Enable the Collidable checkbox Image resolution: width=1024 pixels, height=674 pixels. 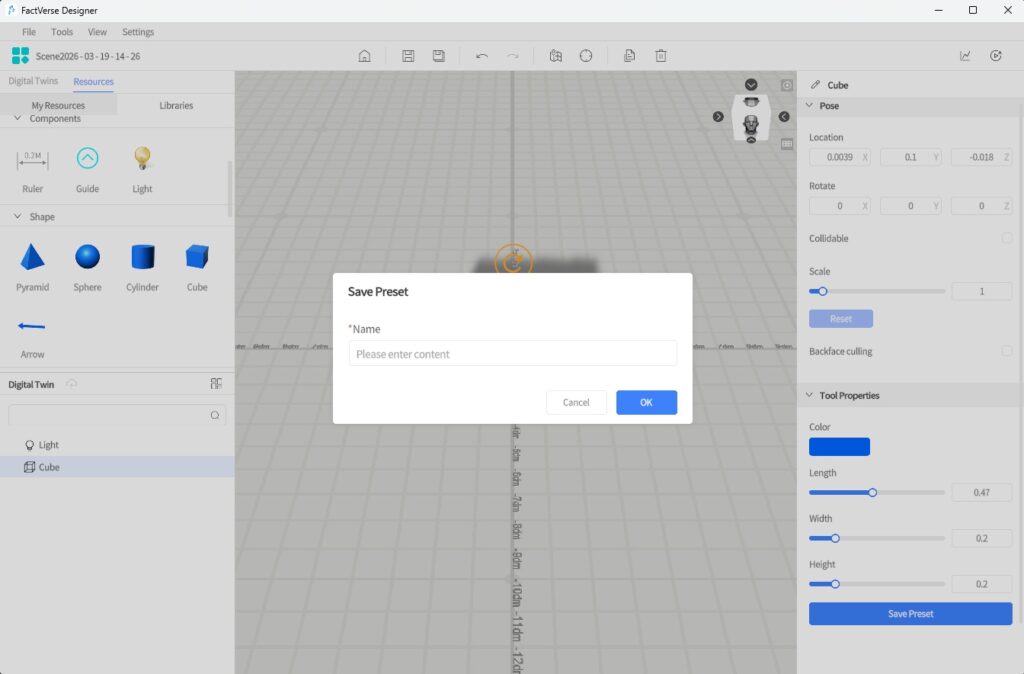[1007, 238]
